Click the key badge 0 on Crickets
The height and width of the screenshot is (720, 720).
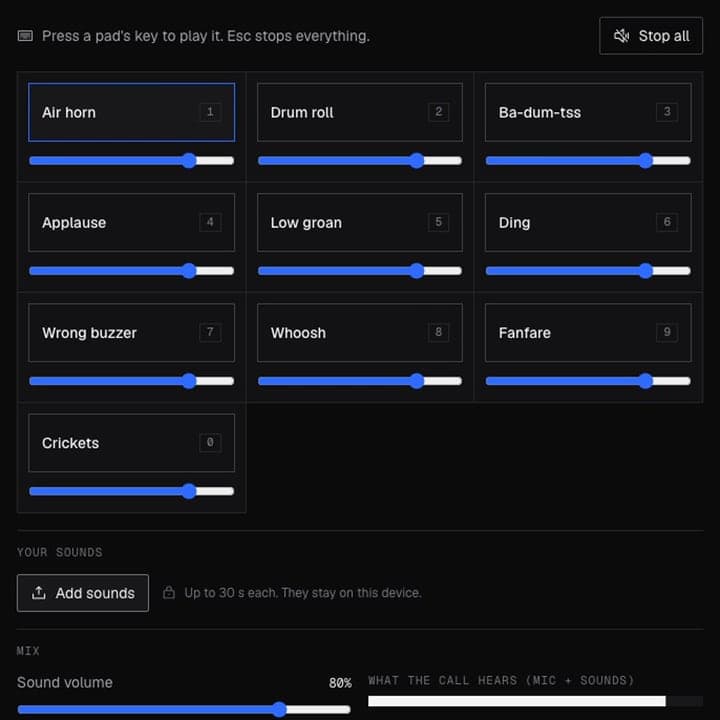pyautogui.click(x=210, y=442)
